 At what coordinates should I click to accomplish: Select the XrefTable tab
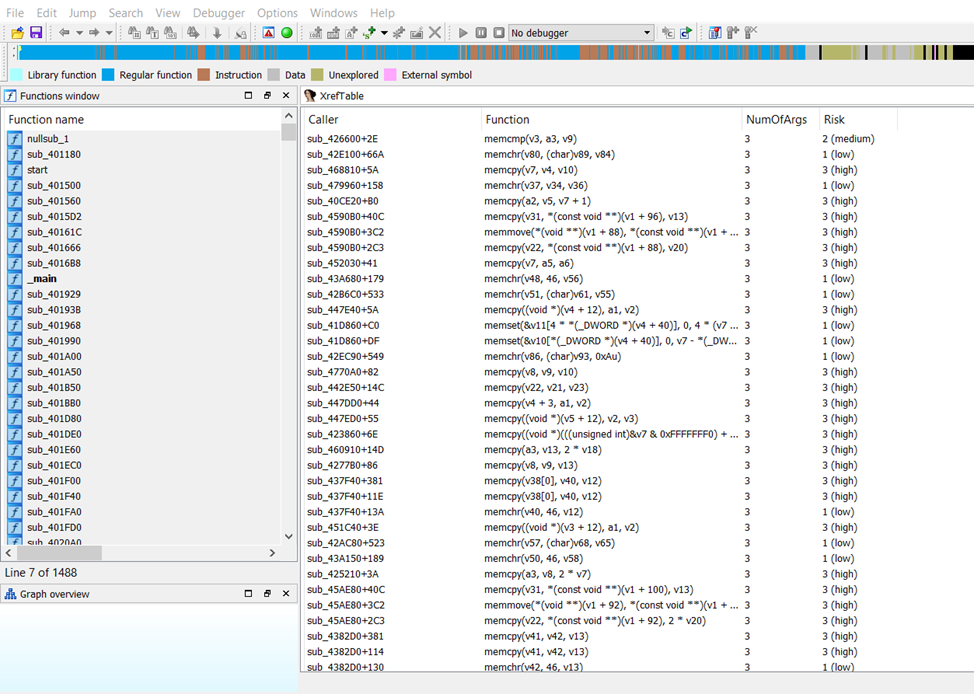click(x=334, y=96)
